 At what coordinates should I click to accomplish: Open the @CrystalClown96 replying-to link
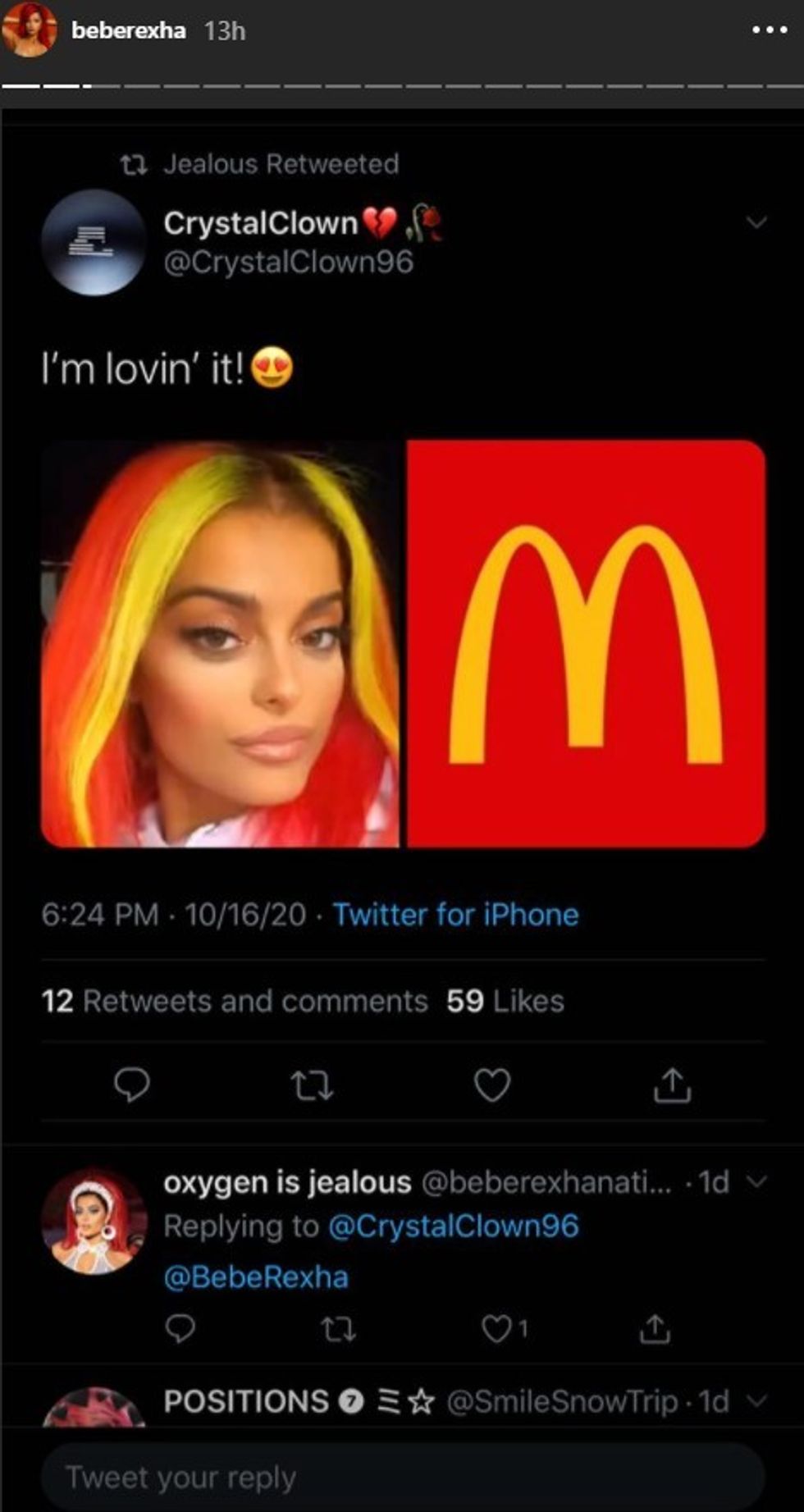pyautogui.click(x=454, y=1226)
